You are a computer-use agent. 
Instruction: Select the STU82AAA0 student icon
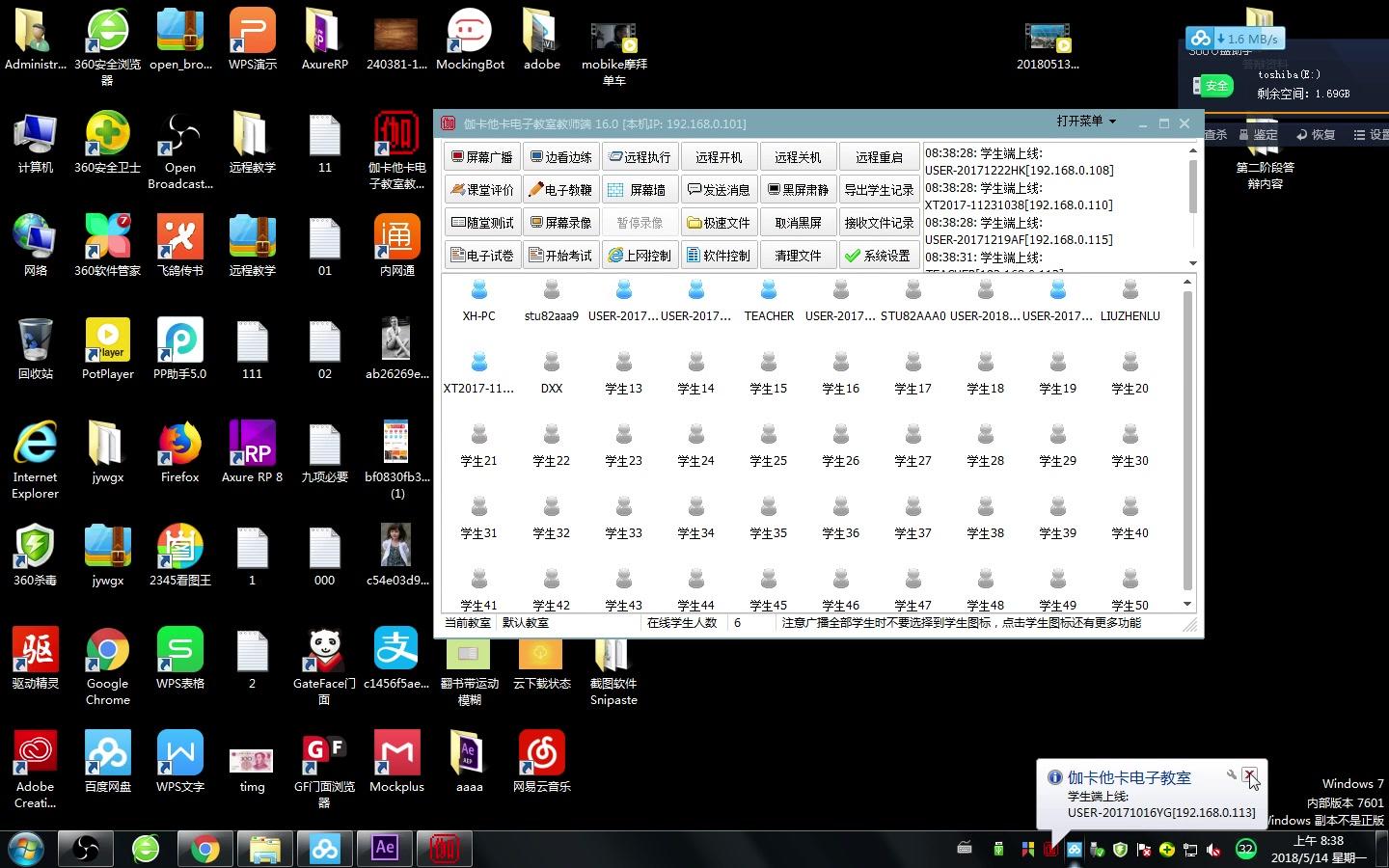[x=913, y=300]
